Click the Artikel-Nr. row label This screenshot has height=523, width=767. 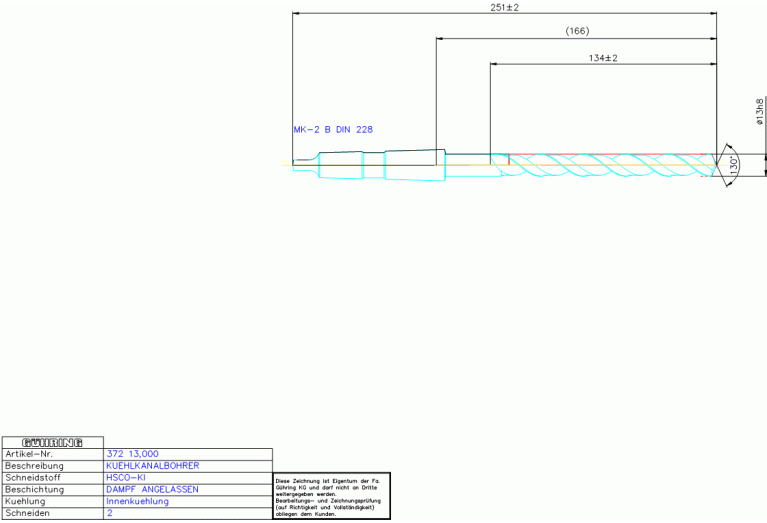[x=30, y=454]
